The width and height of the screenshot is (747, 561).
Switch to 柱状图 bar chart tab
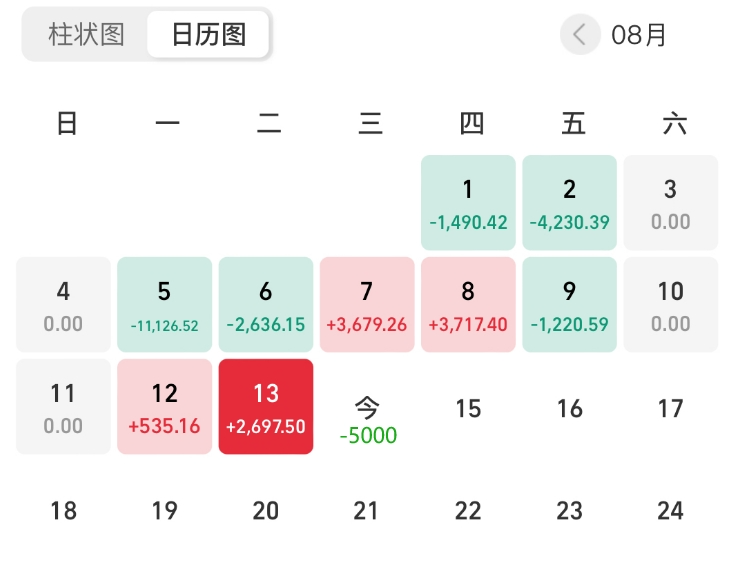point(86,35)
